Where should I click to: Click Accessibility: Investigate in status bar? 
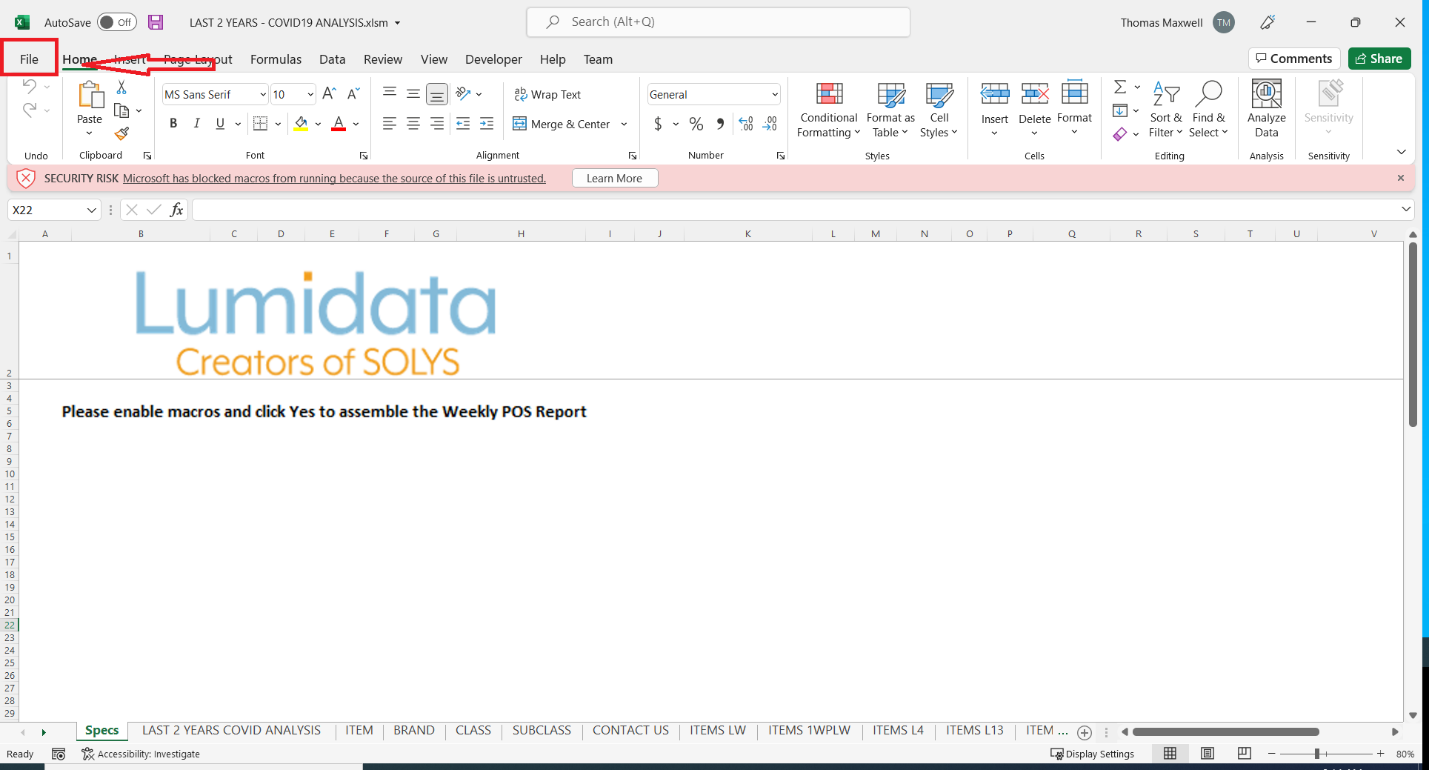(x=141, y=754)
